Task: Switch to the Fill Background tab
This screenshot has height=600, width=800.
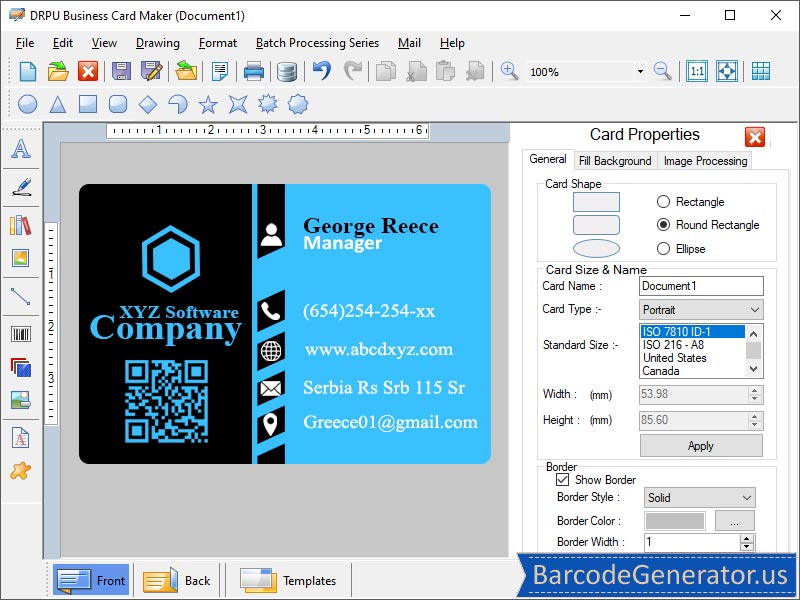Action: coord(615,161)
